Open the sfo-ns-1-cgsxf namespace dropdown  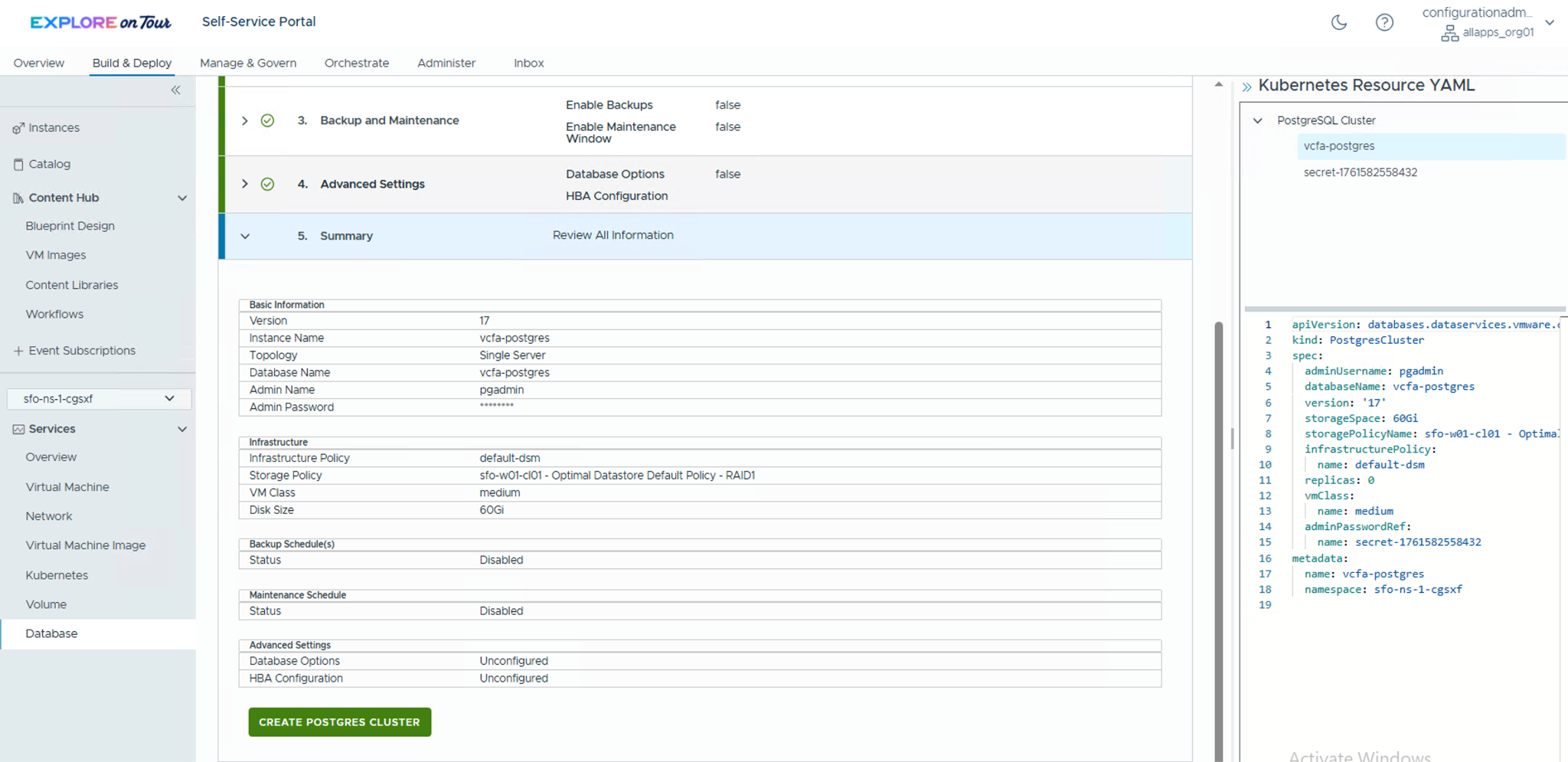pyautogui.click(x=98, y=399)
